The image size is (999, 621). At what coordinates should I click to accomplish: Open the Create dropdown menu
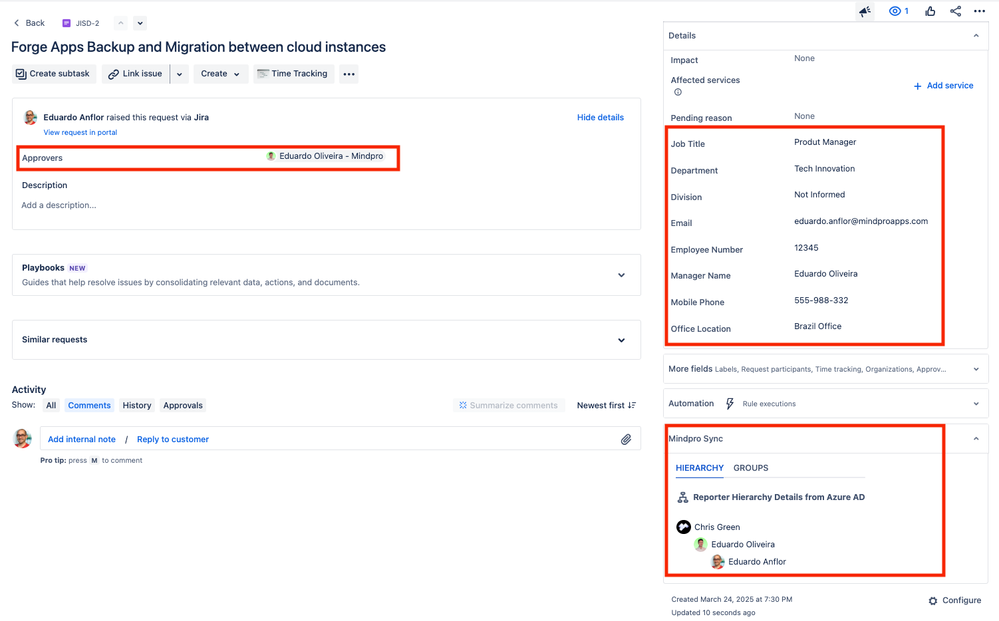point(220,74)
